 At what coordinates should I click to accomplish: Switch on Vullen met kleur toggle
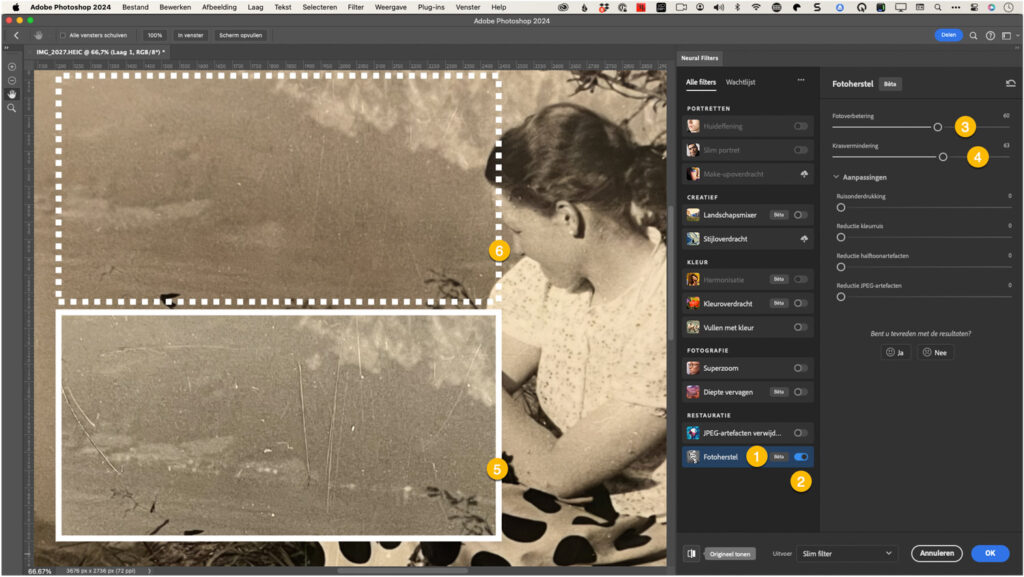pyautogui.click(x=801, y=328)
